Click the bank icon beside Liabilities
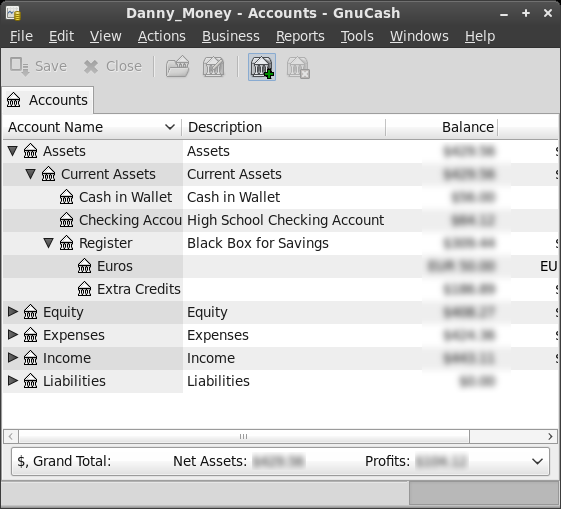561x509 pixels. 30,381
